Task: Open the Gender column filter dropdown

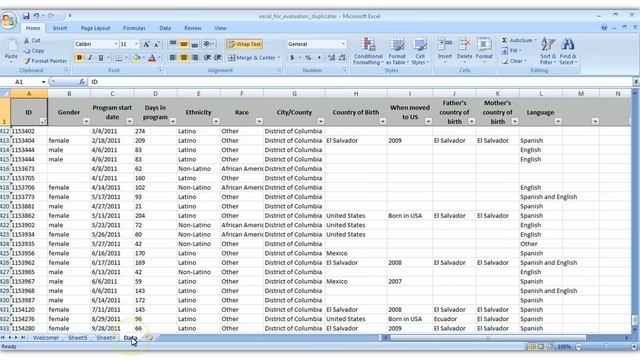Action: tap(86, 121)
